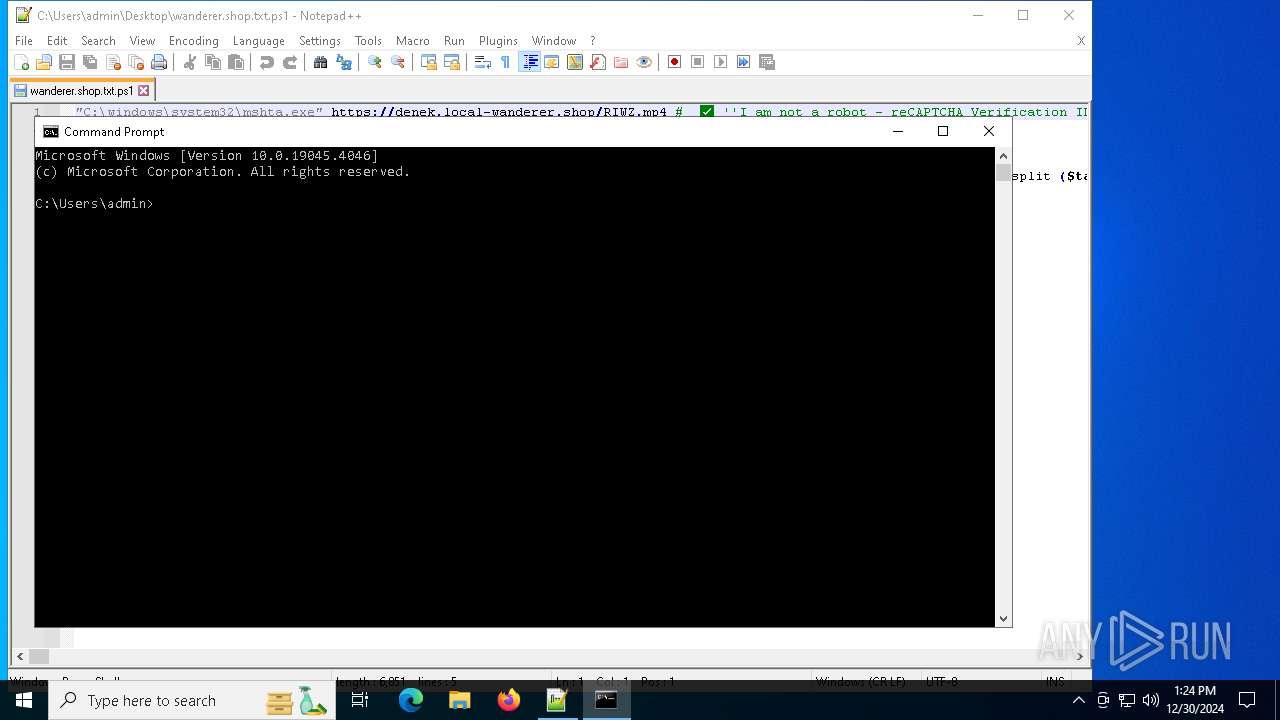This screenshot has width=1280, height=720.
Task: Toggle the monitoring eye icon
Action: 644,62
